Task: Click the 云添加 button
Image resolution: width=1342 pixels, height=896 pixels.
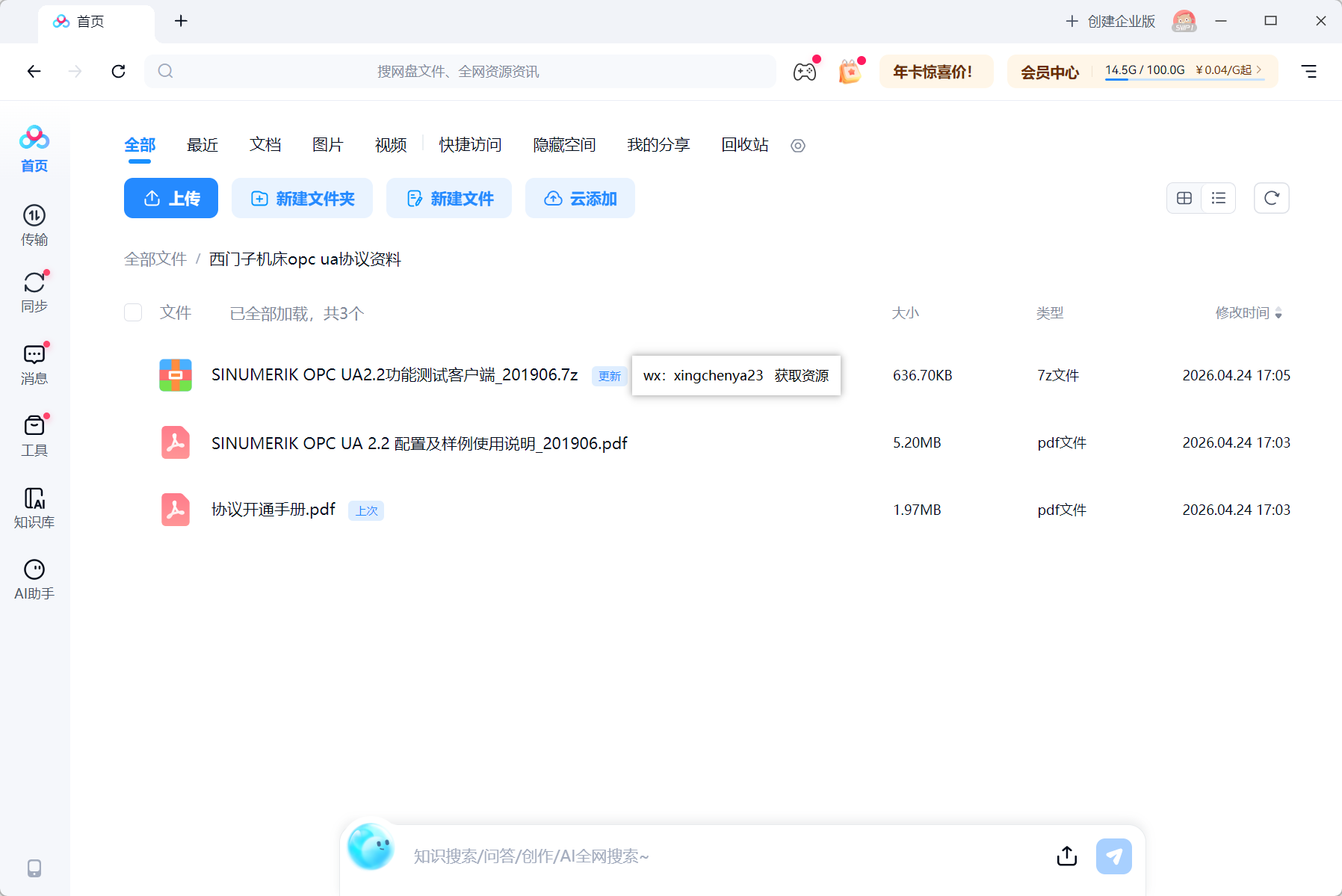Action: [580, 198]
